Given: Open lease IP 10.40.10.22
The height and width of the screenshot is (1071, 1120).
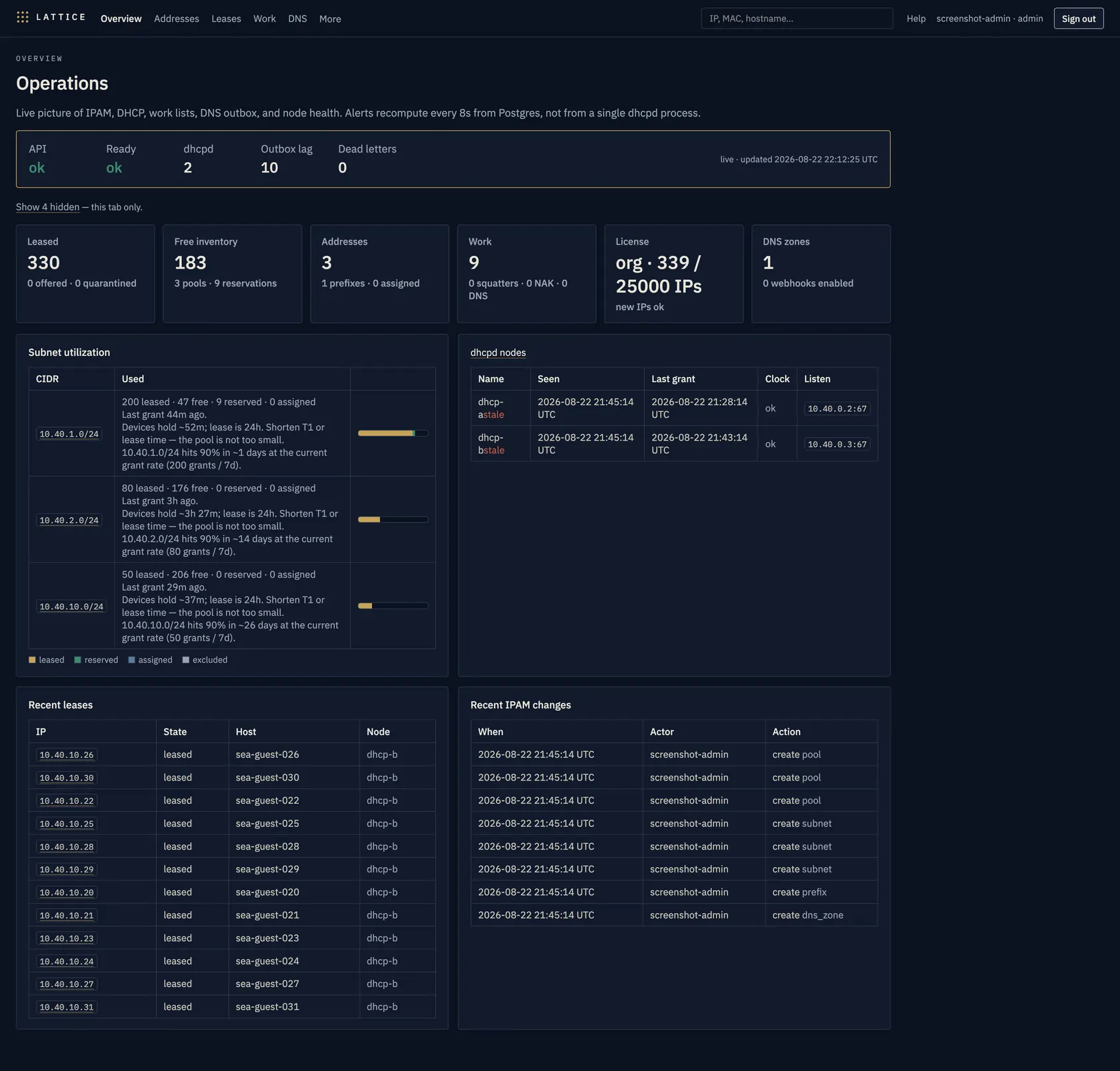Looking at the screenshot, I should click(x=67, y=801).
